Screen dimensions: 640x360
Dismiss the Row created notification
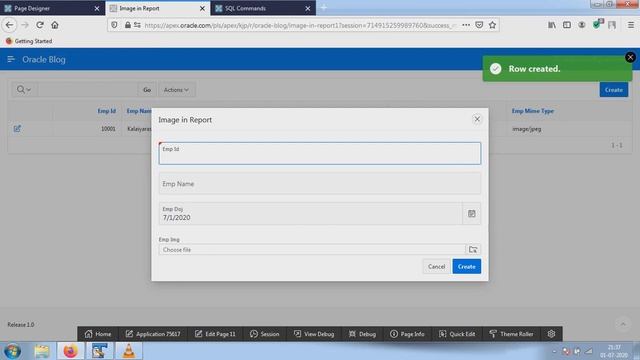click(x=630, y=57)
